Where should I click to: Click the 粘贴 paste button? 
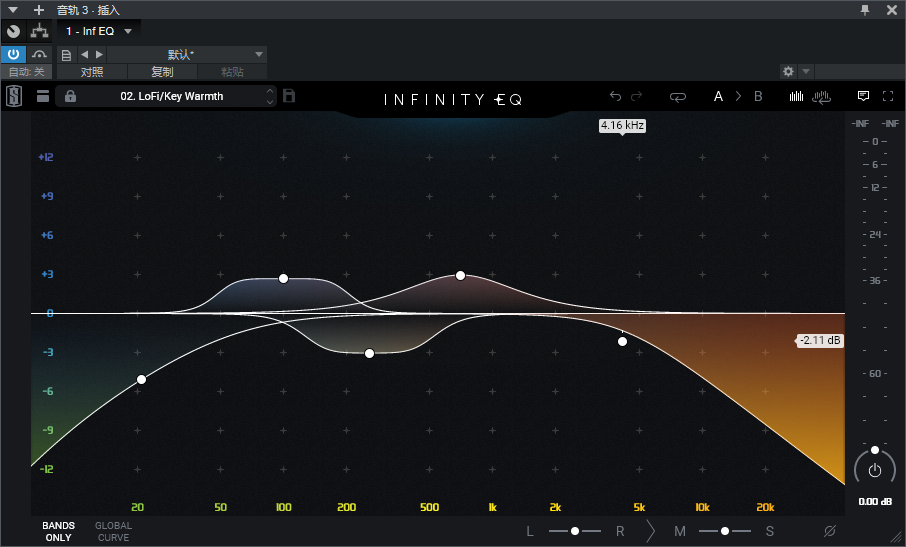point(232,72)
